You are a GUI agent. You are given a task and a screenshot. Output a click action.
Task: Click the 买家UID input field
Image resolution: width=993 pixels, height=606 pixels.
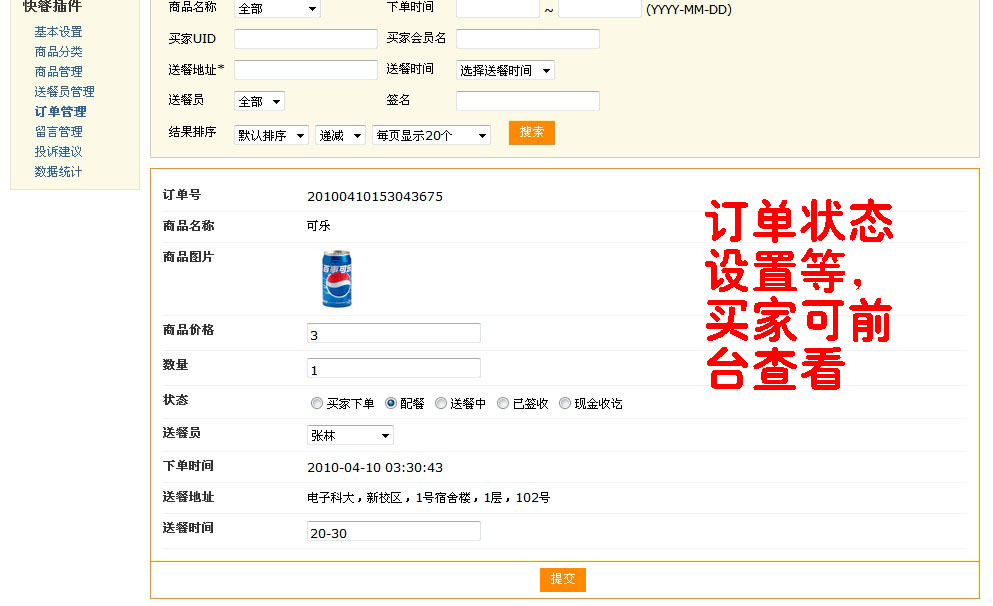pyautogui.click(x=306, y=39)
